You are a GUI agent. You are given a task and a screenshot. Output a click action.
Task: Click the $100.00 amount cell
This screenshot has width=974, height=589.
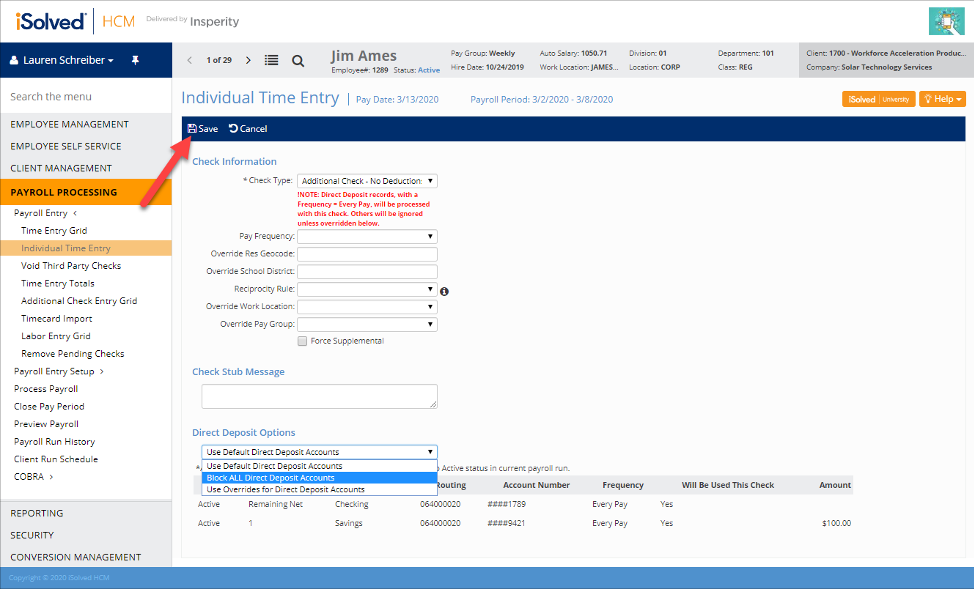click(x=836, y=523)
